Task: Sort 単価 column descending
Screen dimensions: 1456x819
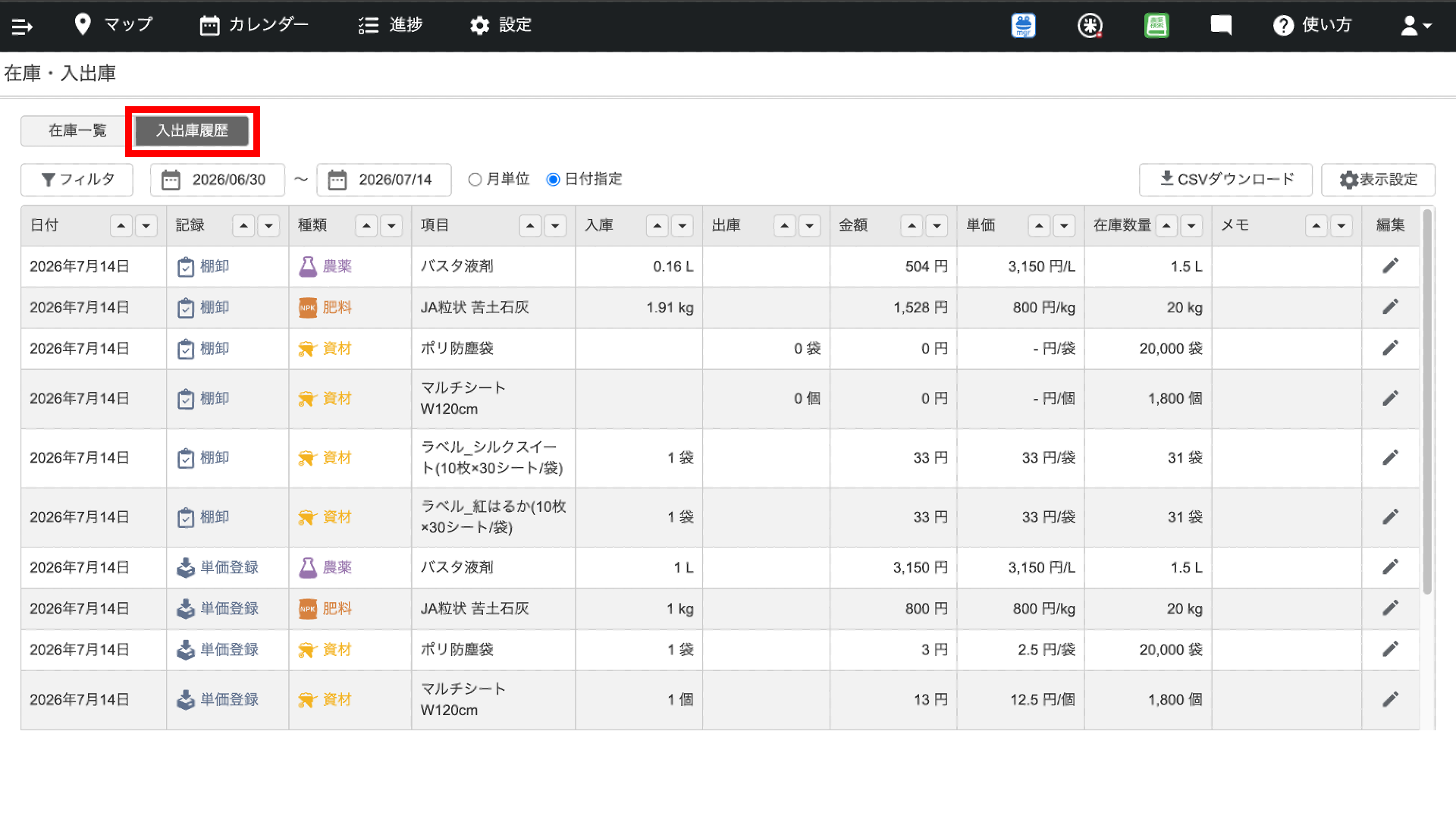Action: 1065,226
